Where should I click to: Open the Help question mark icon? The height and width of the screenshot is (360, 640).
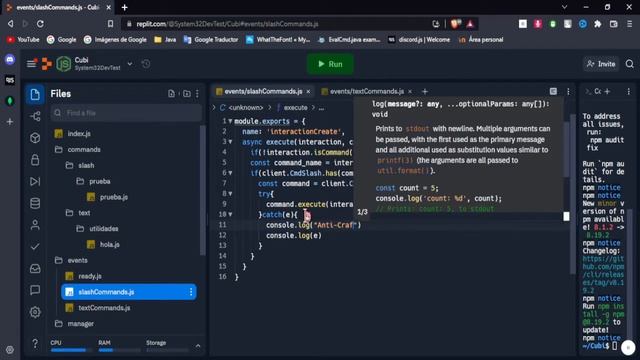(x=35, y=343)
